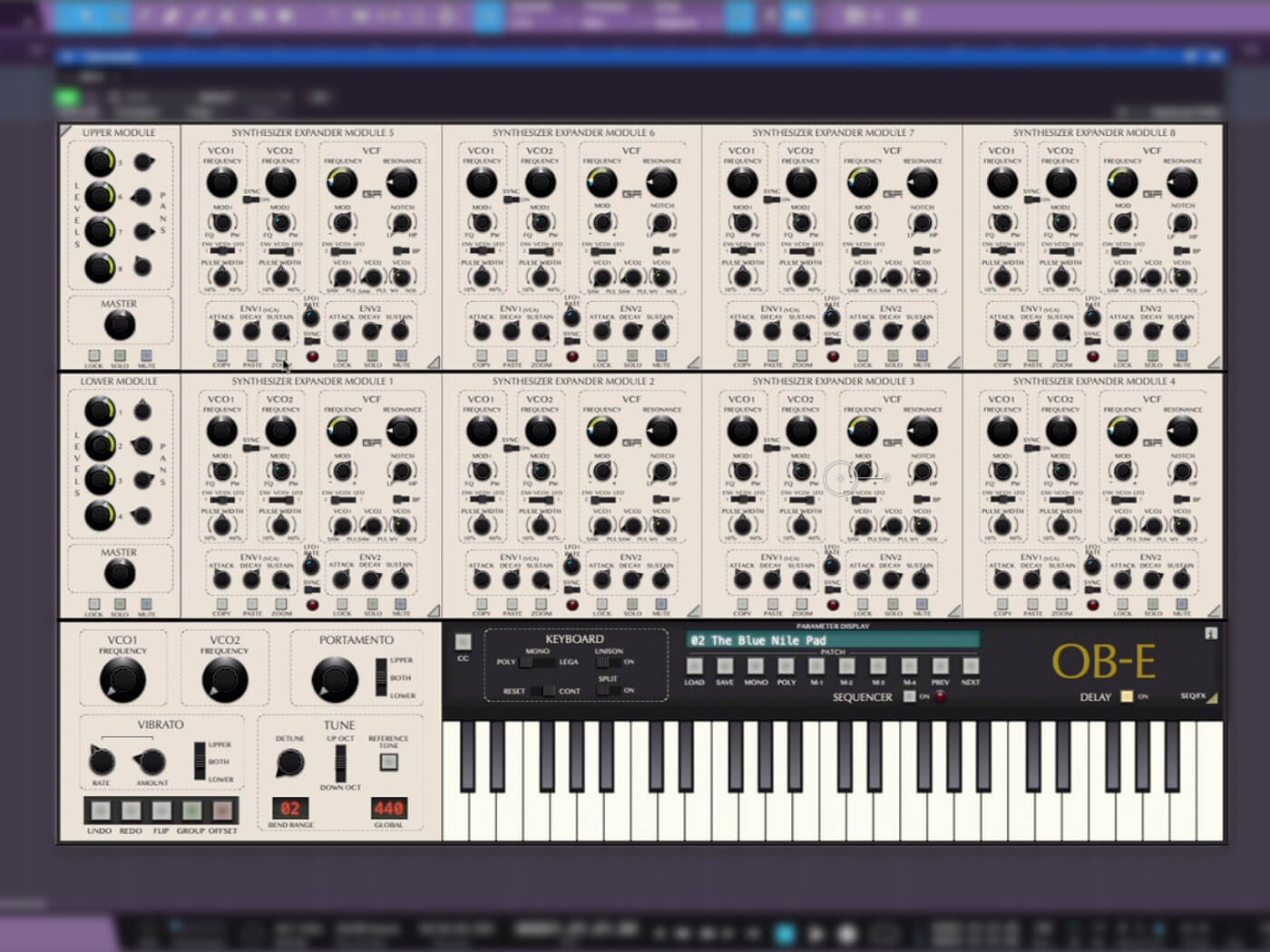Click the Bend Range value 02
The height and width of the screenshot is (952, 1270).
289,808
